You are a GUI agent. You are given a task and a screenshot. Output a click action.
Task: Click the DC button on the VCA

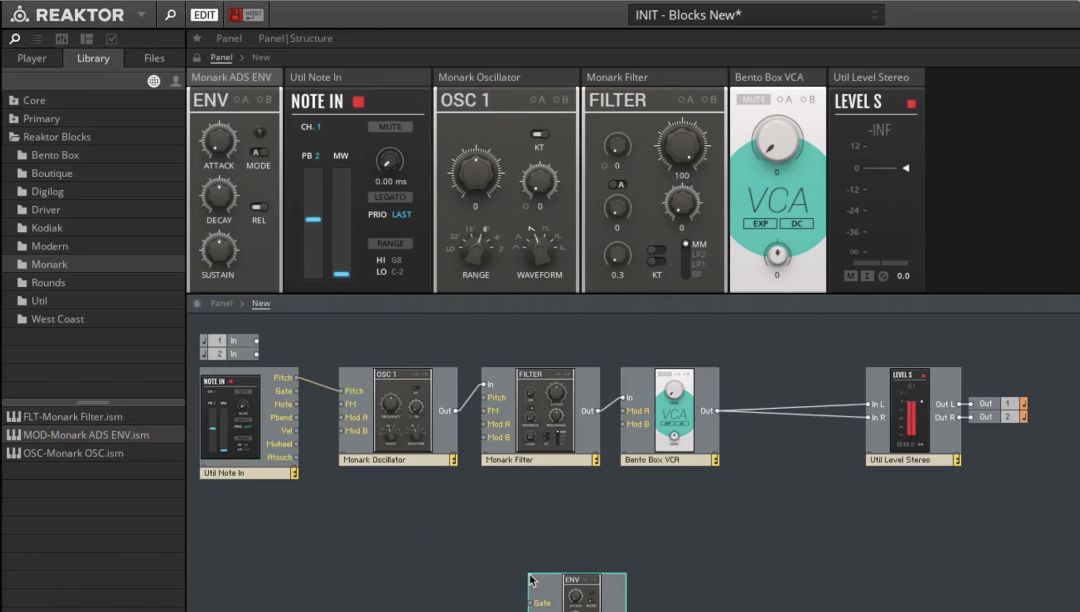[796, 224]
